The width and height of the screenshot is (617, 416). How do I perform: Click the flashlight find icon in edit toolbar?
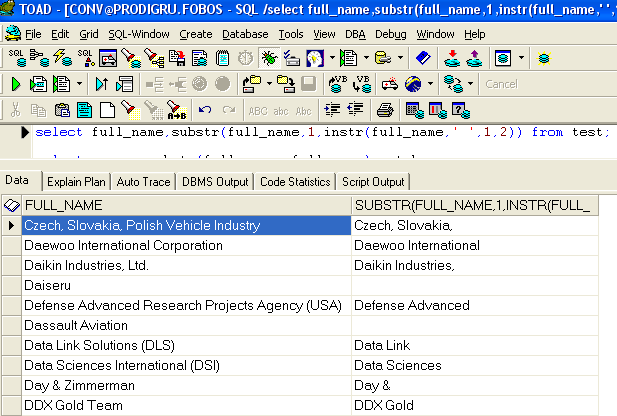point(130,110)
